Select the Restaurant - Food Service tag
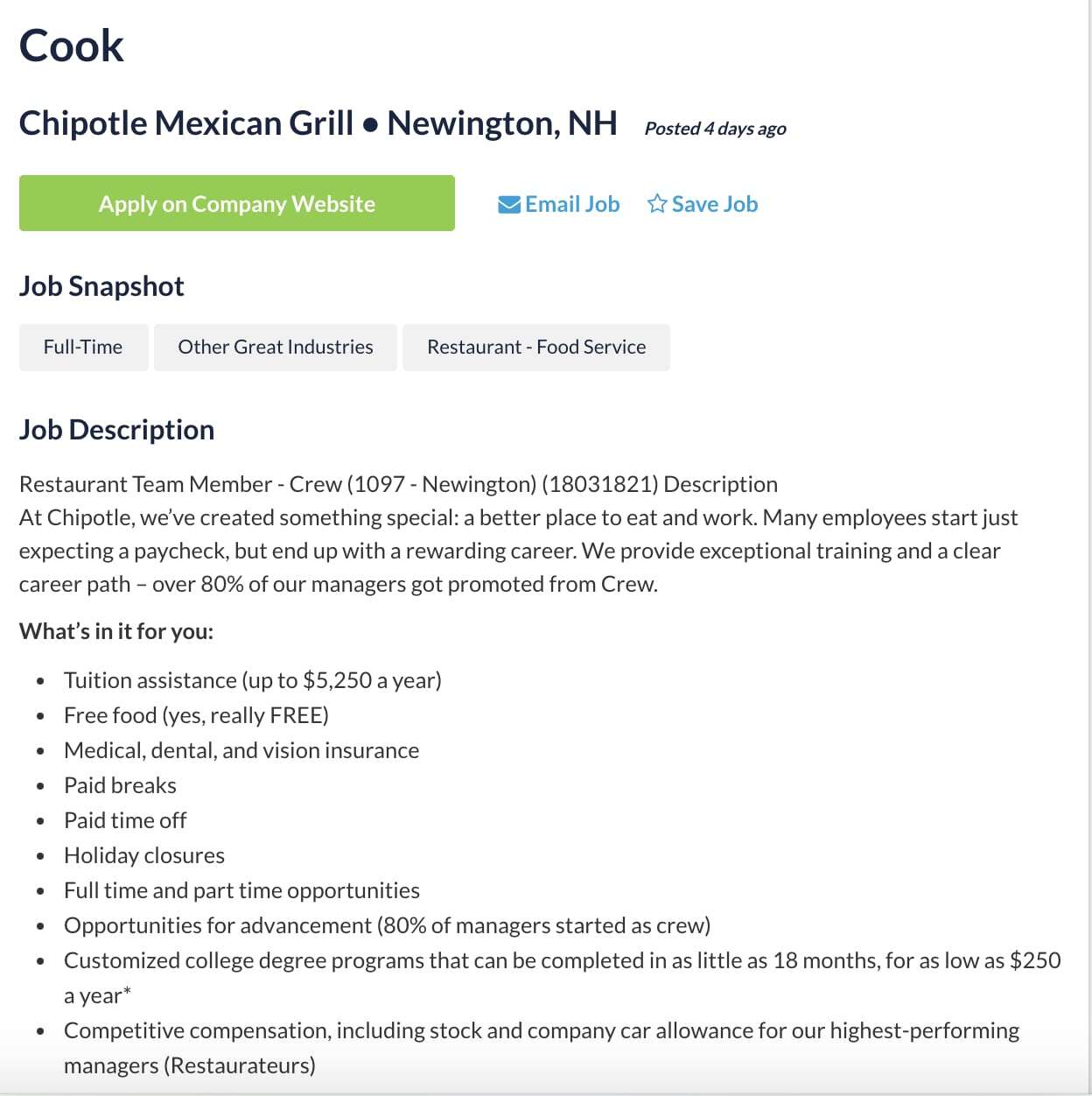The height and width of the screenshot is (1096, 1092). [x=535, y=347]
